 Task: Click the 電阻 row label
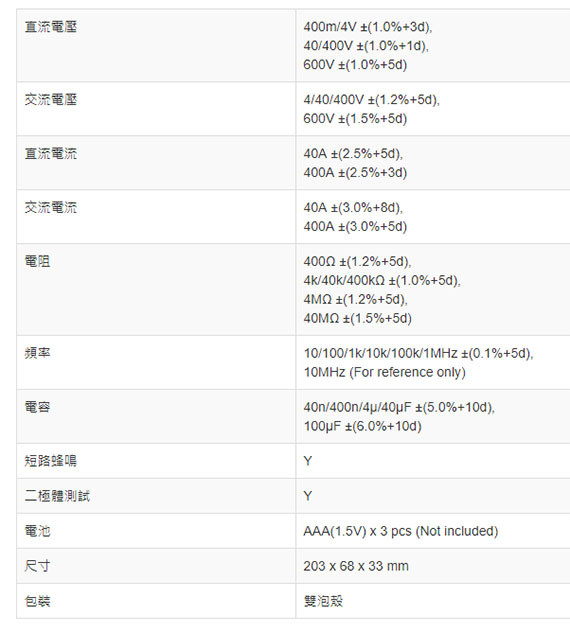tap(38, 262)
